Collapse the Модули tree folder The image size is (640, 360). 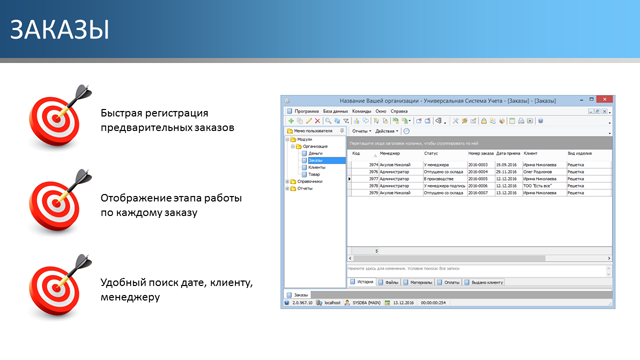coord(287,139)
